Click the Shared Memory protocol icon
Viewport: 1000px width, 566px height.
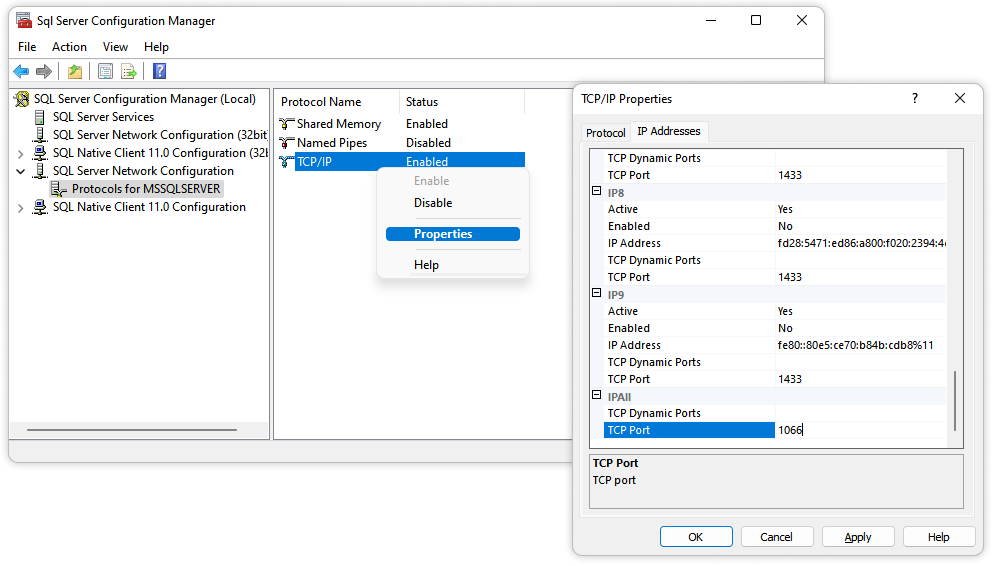(286, 124)
